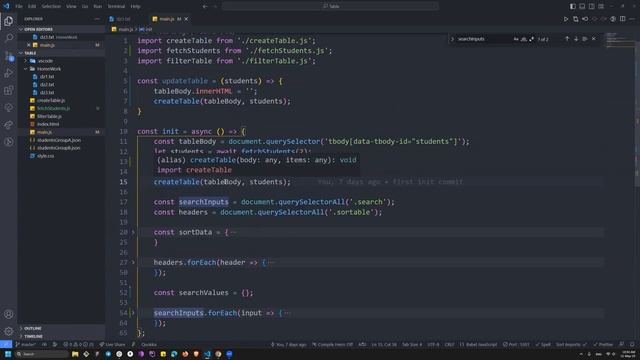
Task: Open the Accounts icon in activity bar
Action: (x=9, y=314)
